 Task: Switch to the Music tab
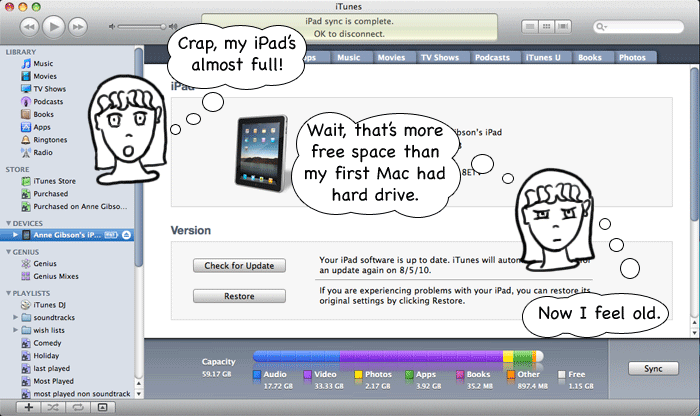click(349, 57)
